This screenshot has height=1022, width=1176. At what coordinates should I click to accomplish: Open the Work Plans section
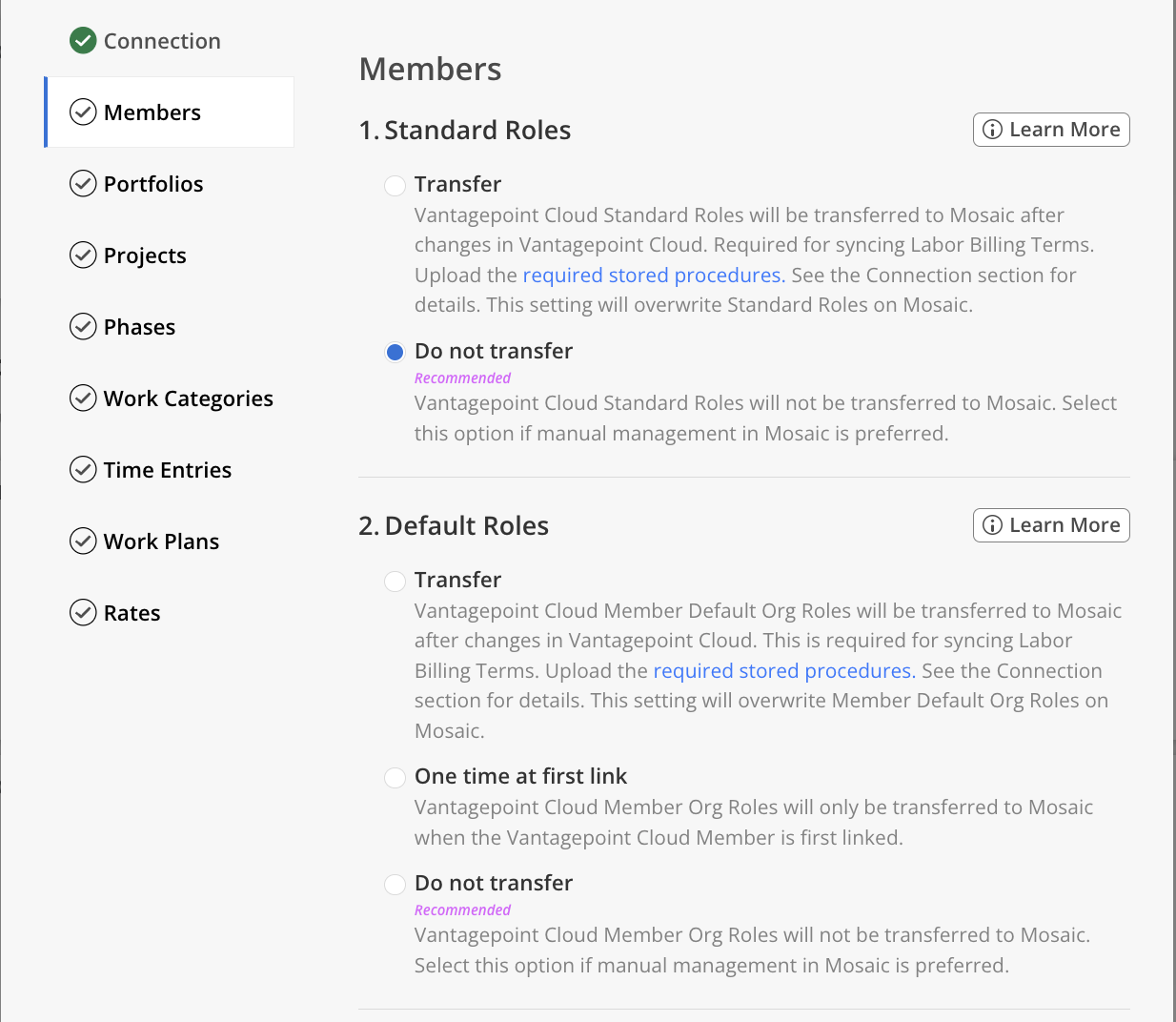(x=161, y=542)
